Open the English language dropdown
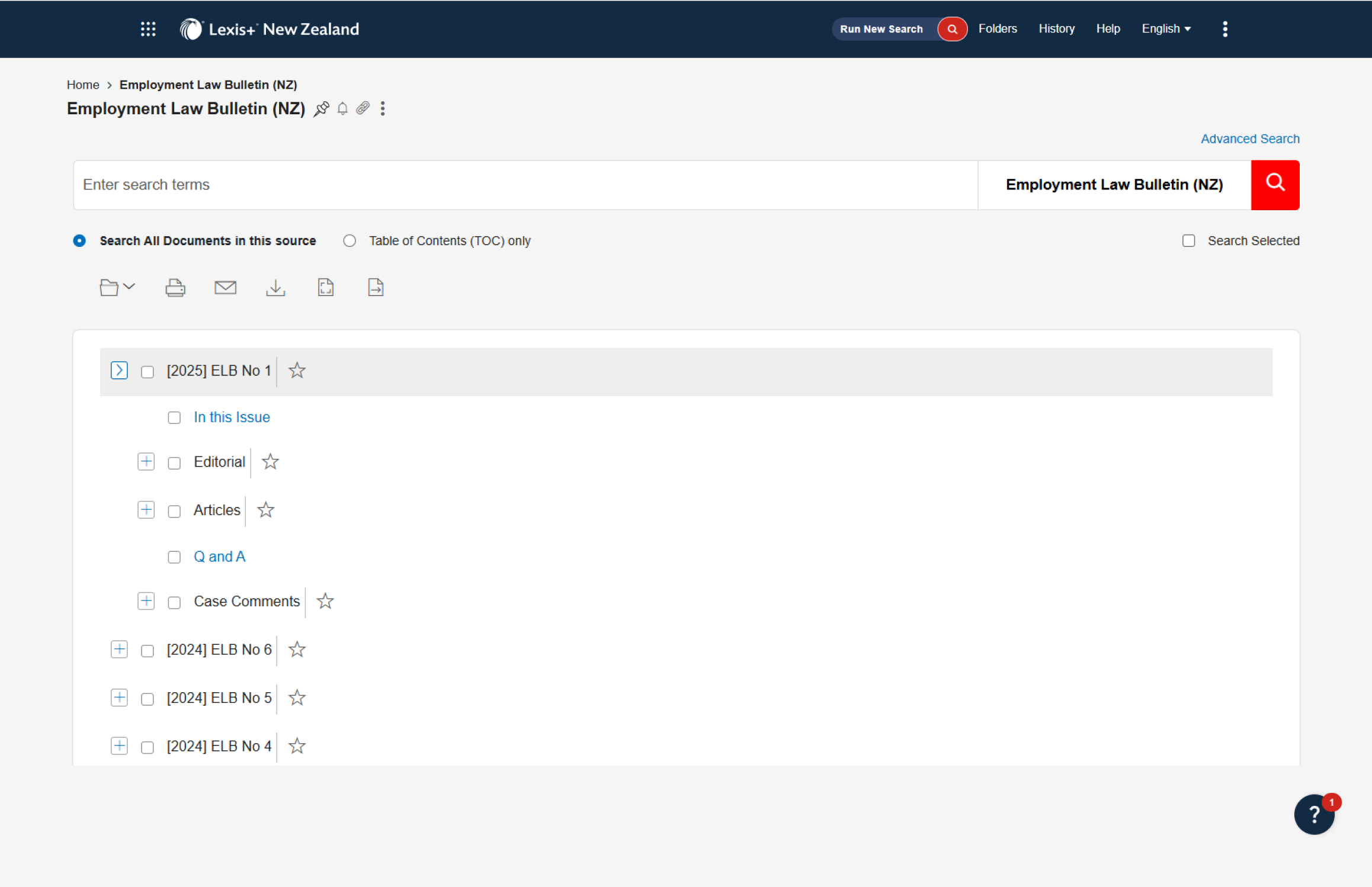 1166,29
